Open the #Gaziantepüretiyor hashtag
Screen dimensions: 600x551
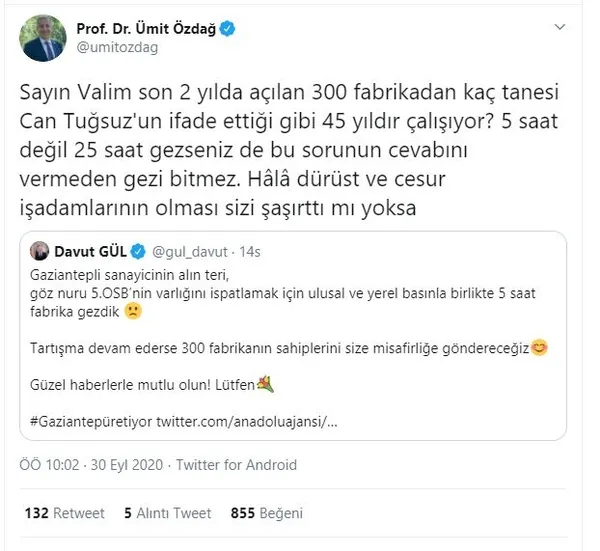(x=91, y=421)
